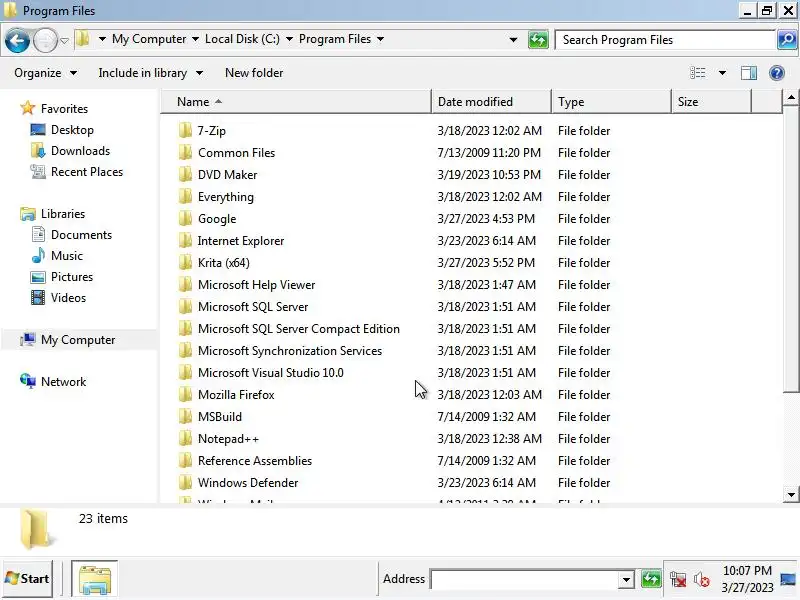Open Help with the question mark icon
Screen dimensions: 800x600
click(777, 73)
